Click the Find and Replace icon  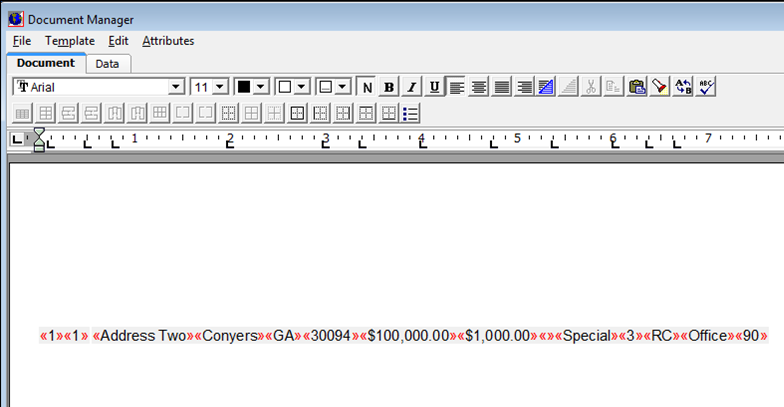(x=684, y=87)
